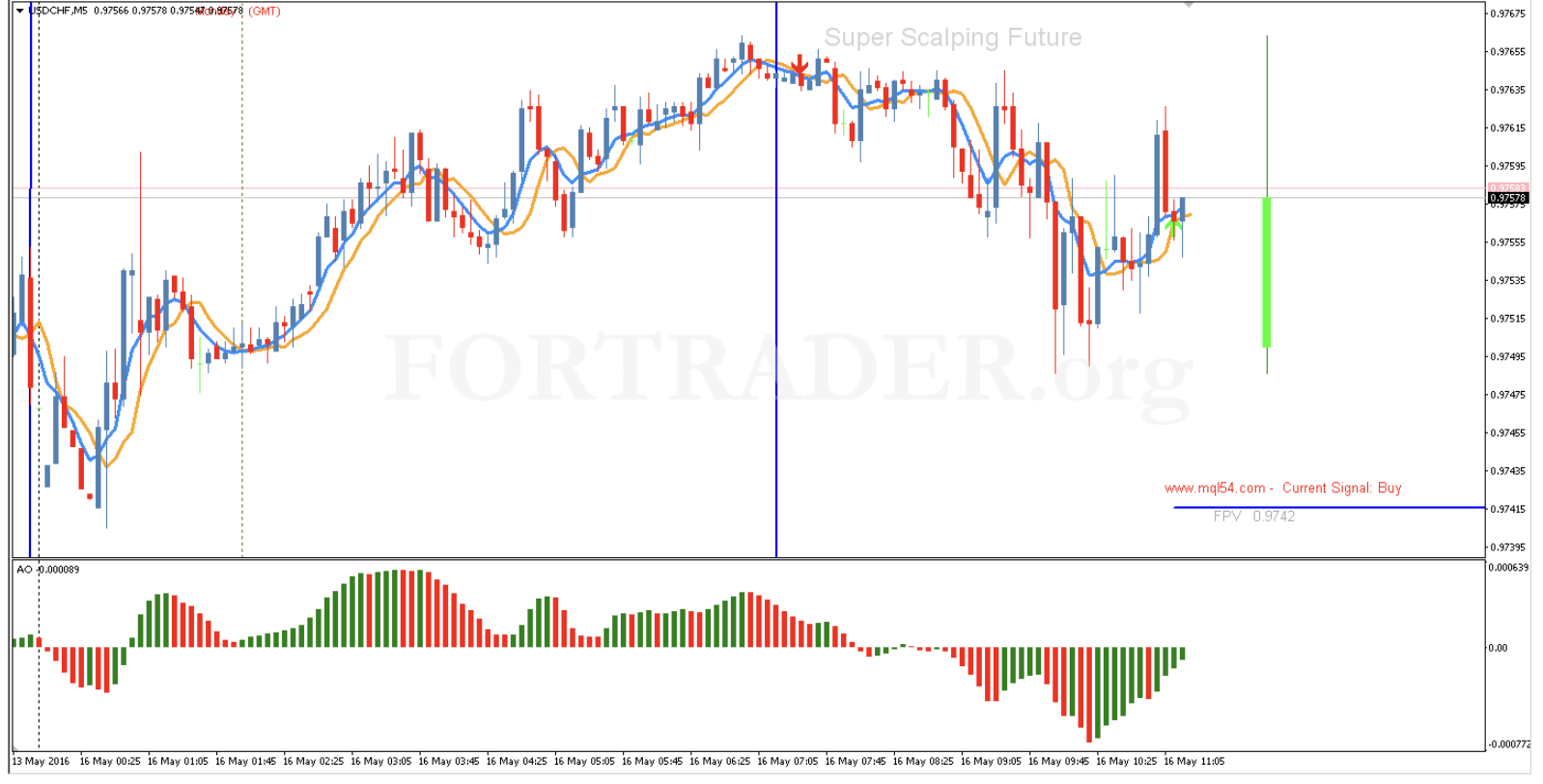1543x784 pixels.
Task: Click the 0.97675 price axis label
Action: coord(1508,14)
